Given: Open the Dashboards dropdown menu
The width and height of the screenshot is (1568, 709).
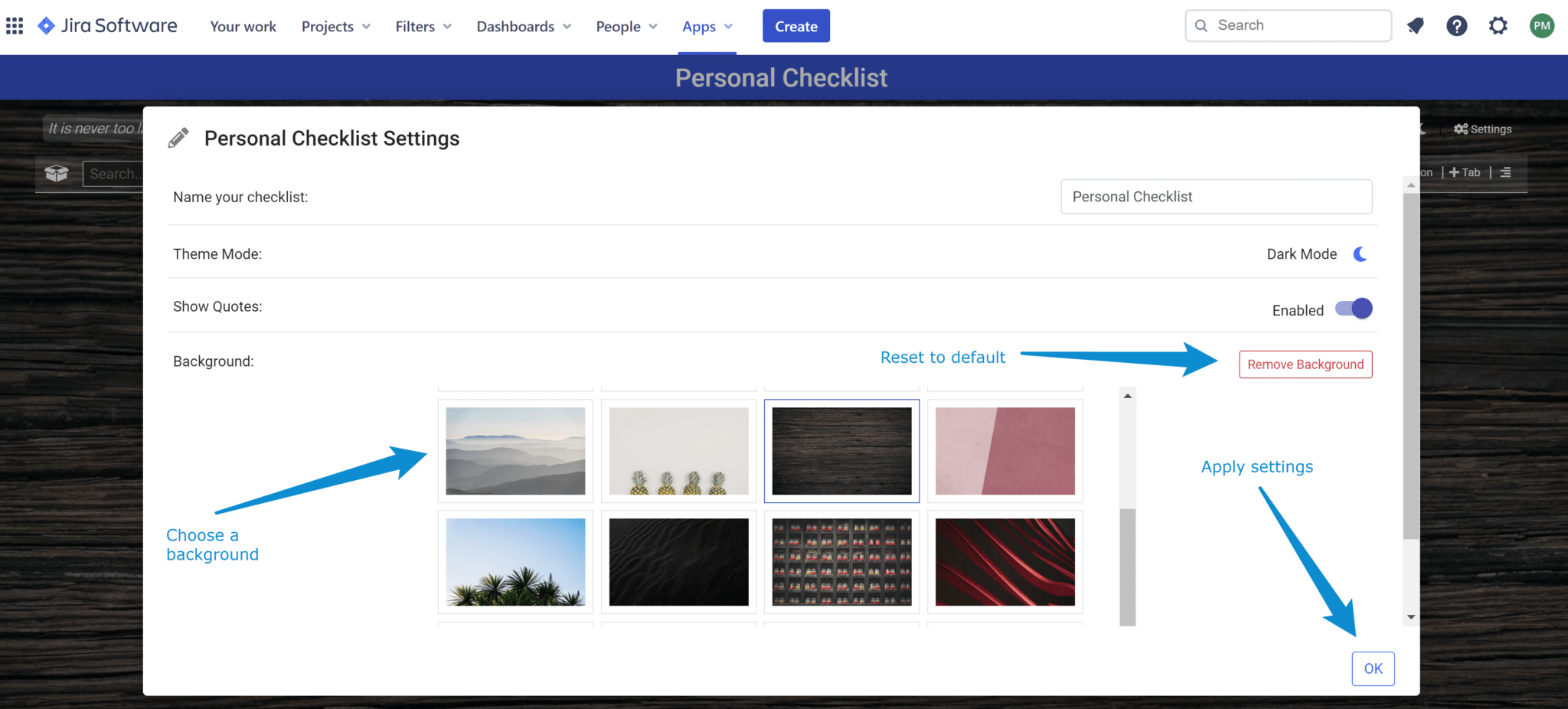Looking at the screenshot, I should pos(524,27).
